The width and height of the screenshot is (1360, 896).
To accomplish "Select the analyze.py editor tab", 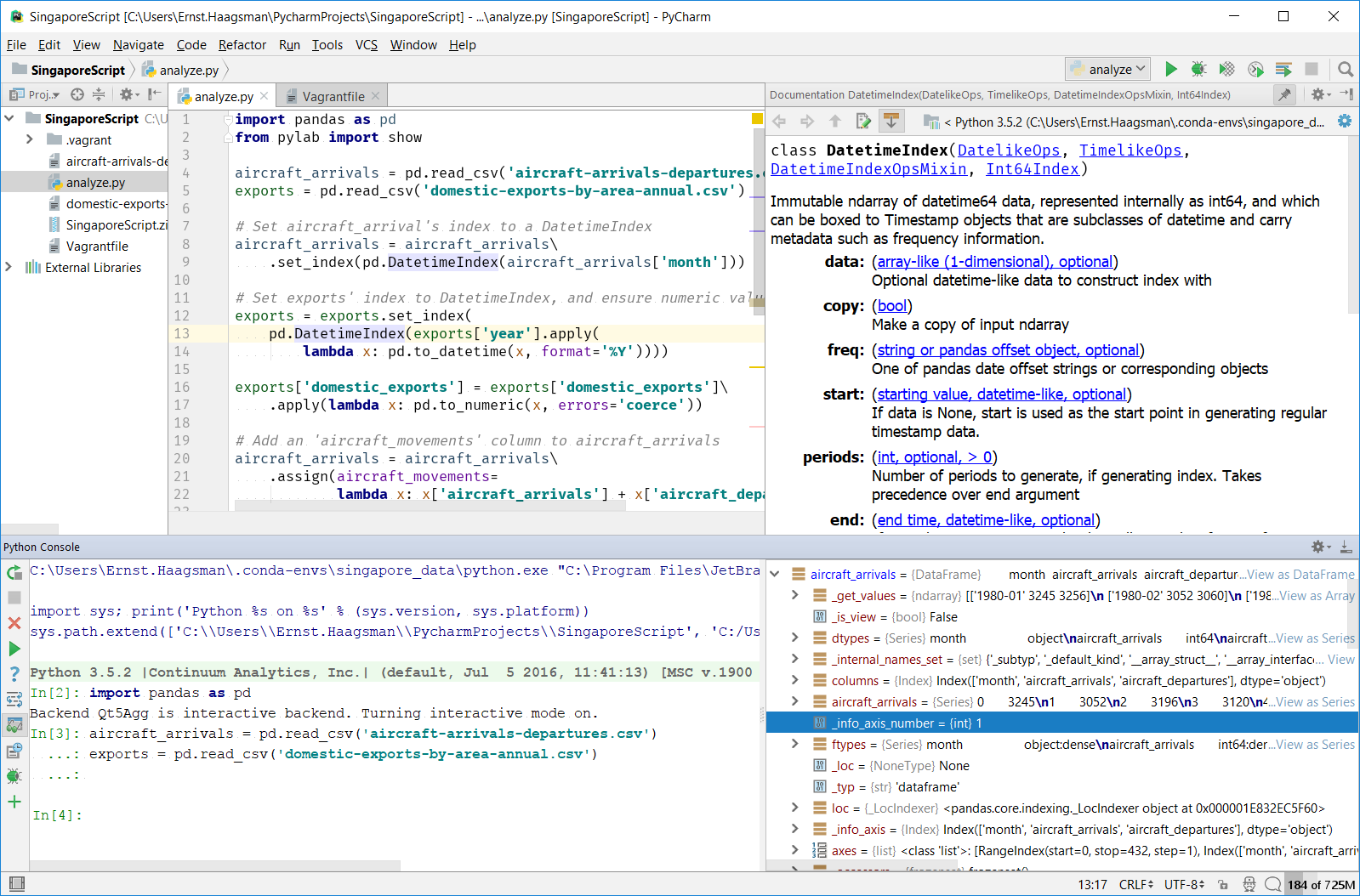I will point(223,96).
